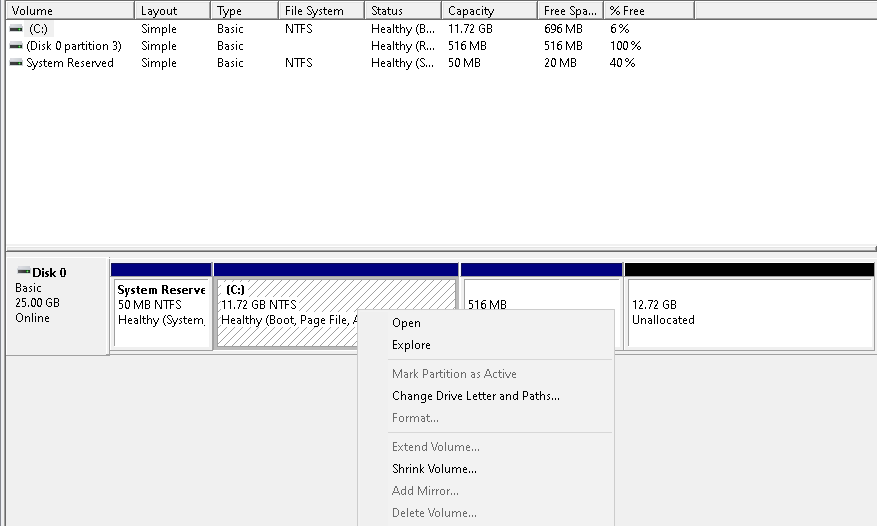Select Explore in the context menu
Viewport: 877px width, 526px height.
click(x=411, y=345)
